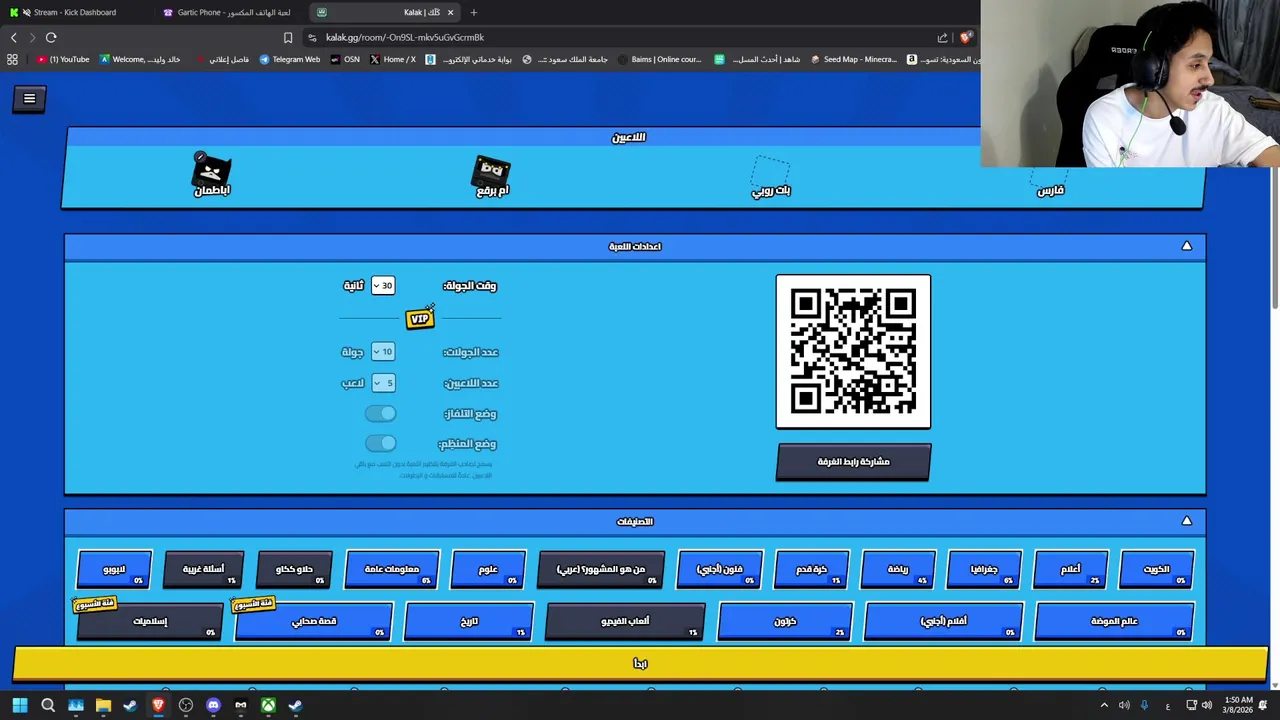1280x720 pixels.
Task: Select the أعلام category
Action: tap(1071, 569)
